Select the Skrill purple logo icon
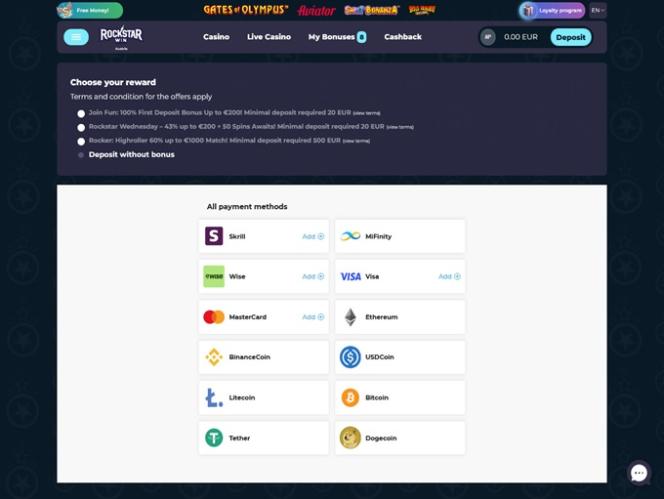 pos(214,236)
